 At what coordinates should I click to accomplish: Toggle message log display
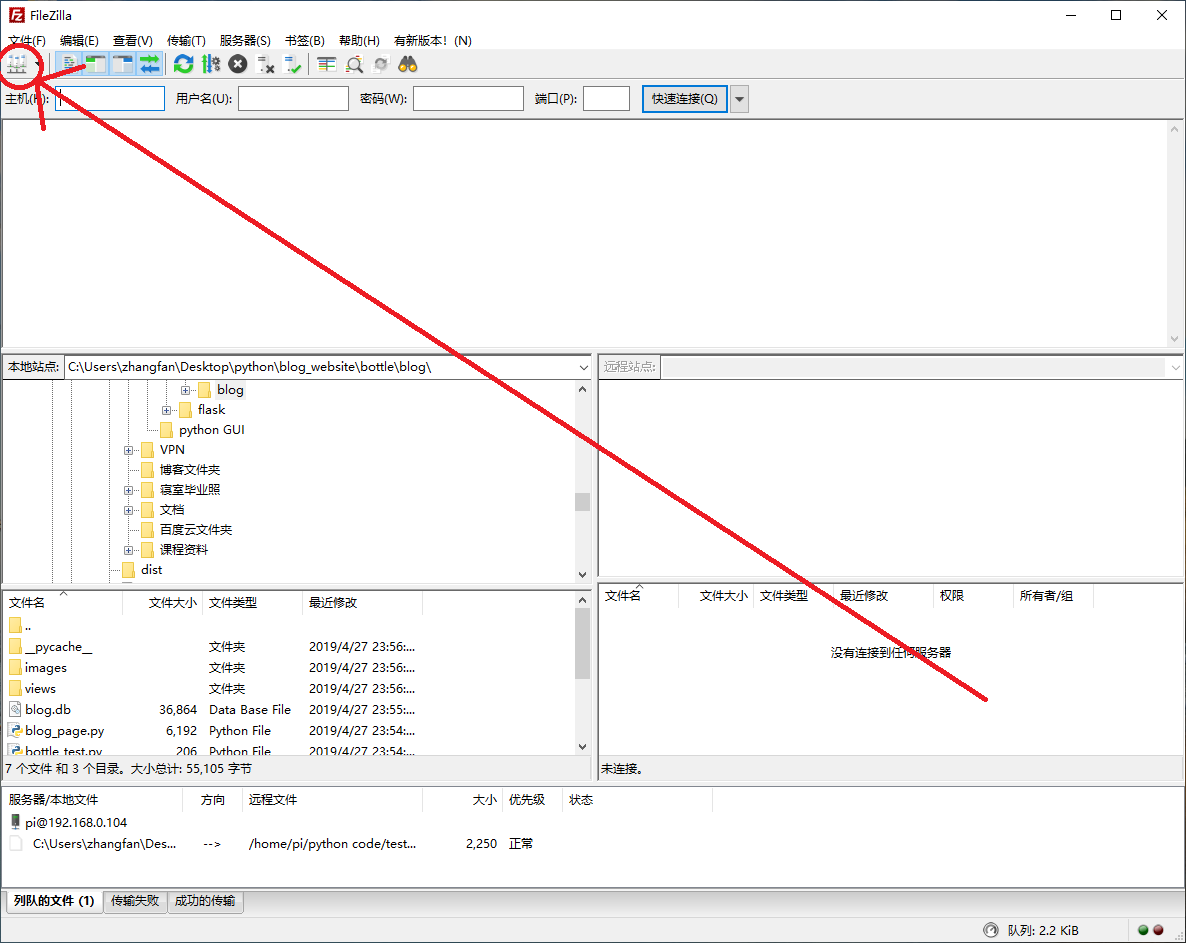coord(70,65)
